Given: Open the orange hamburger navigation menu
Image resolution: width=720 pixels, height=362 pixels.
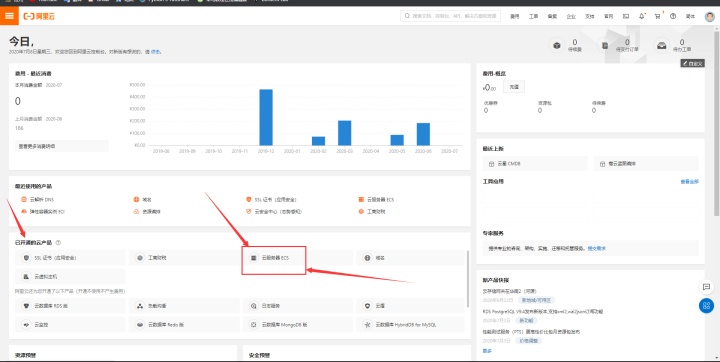Looking at the screenshot, I should click(x=9, y=16).
